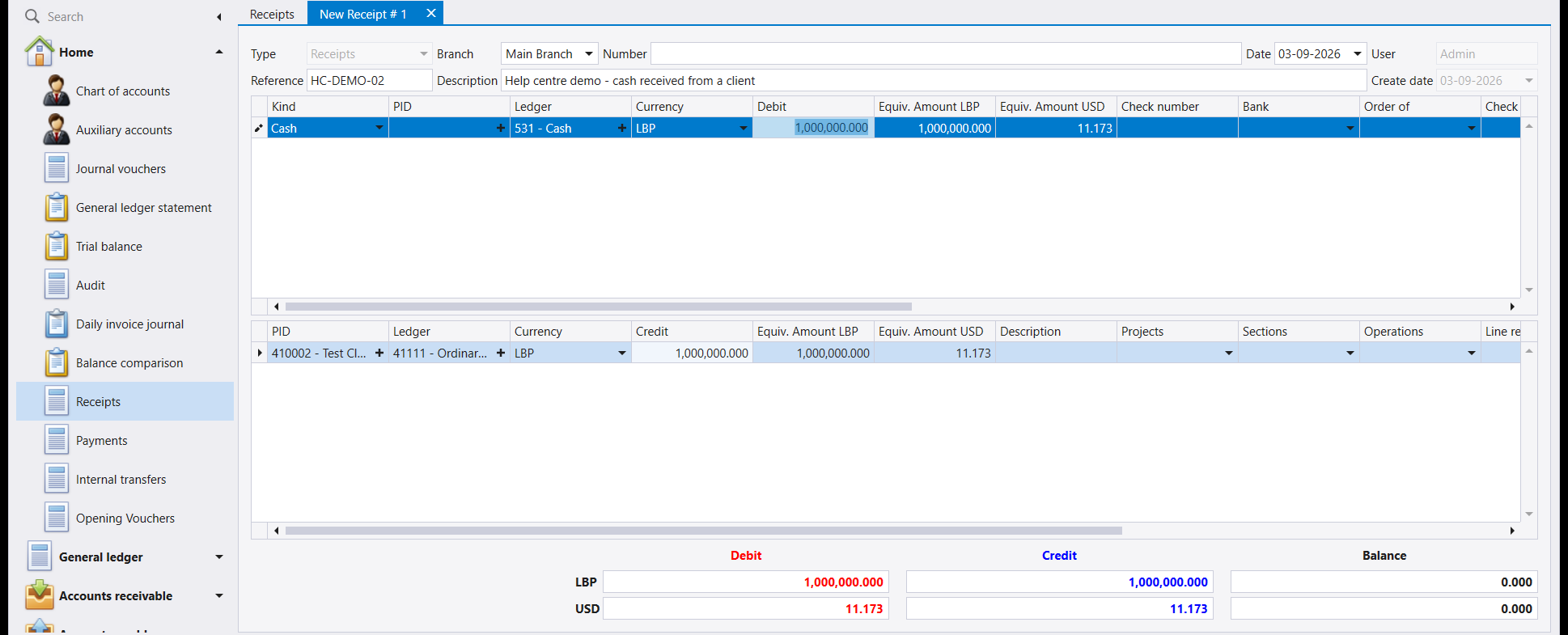
Task: Click plus icon next to 531 - Cash ledger
Action: coord(621,128)
